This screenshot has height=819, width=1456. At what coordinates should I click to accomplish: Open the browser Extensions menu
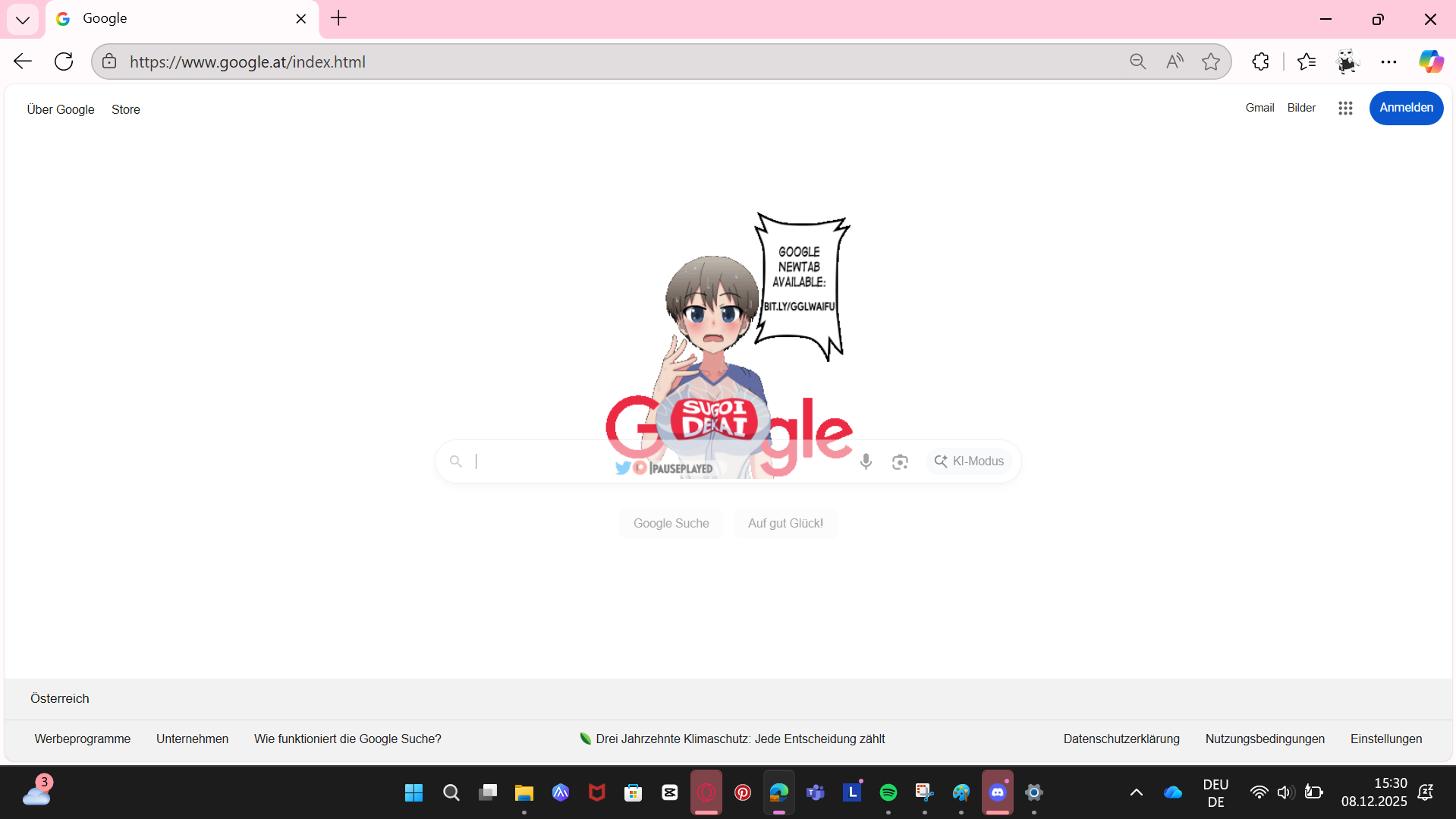(1260, 62)
